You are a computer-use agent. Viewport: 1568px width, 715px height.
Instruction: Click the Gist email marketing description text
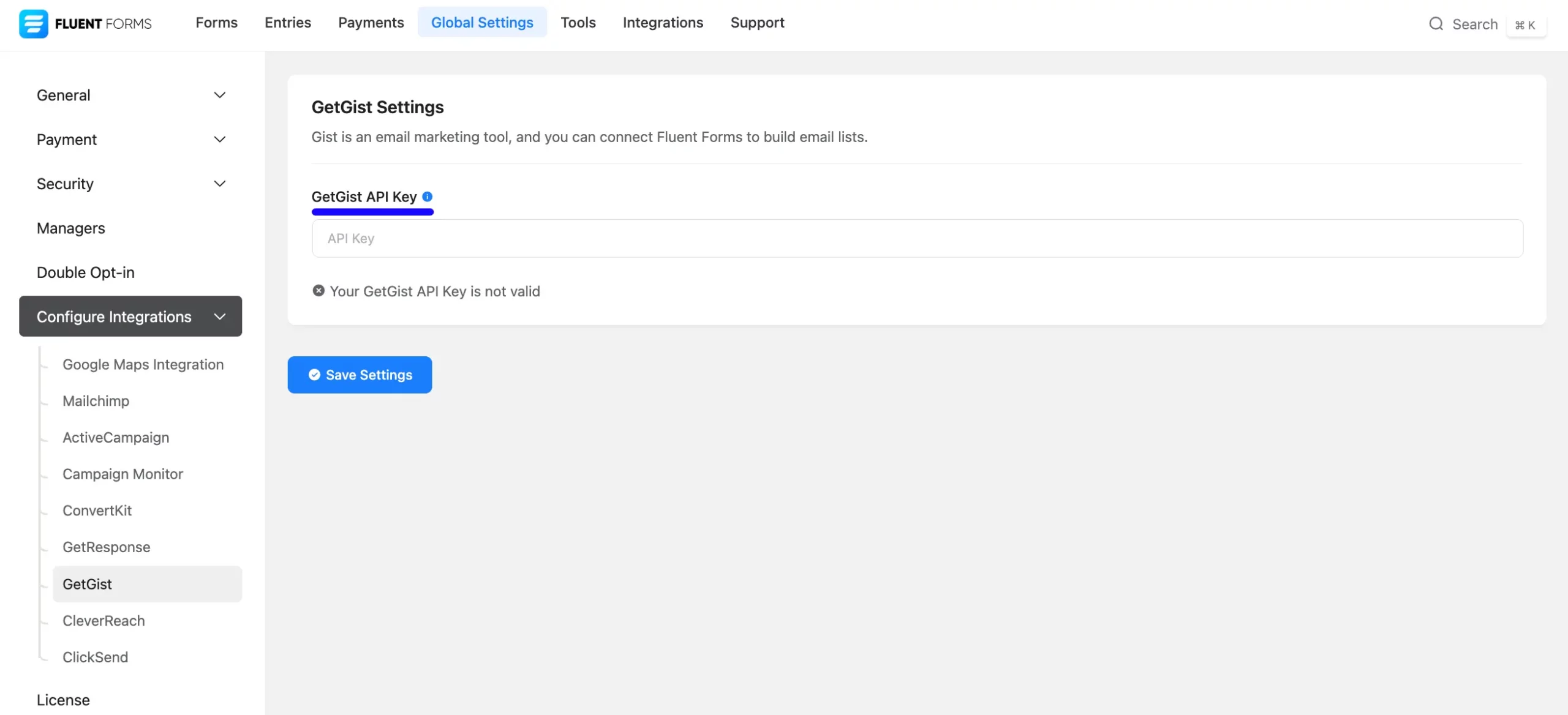tap(589, 137)
